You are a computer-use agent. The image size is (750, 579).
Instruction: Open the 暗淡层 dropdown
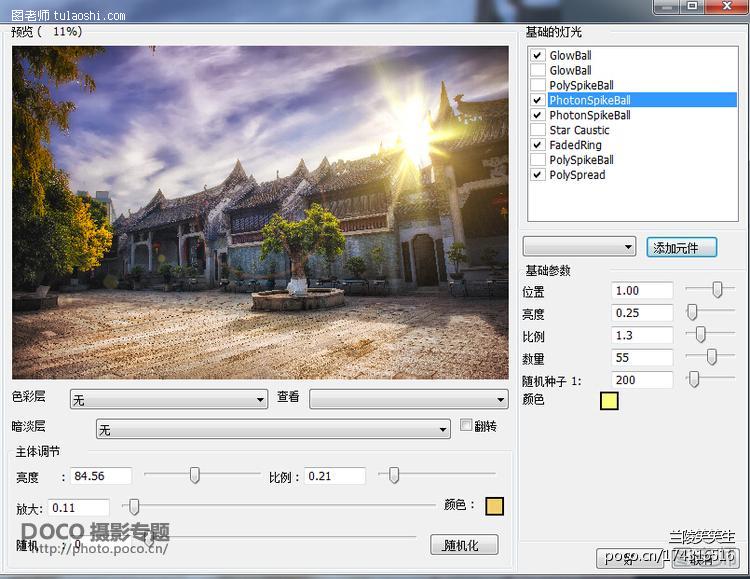click(x=273, y=429)
